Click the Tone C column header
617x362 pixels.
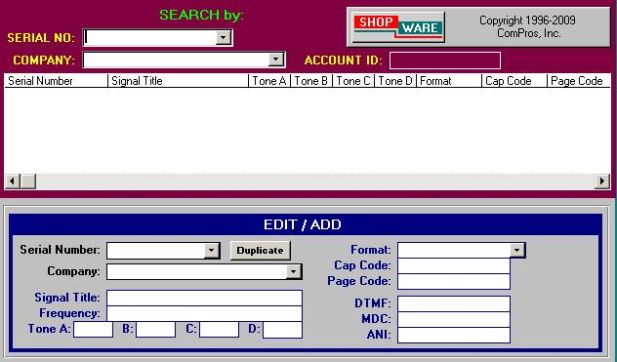(353, 81)
